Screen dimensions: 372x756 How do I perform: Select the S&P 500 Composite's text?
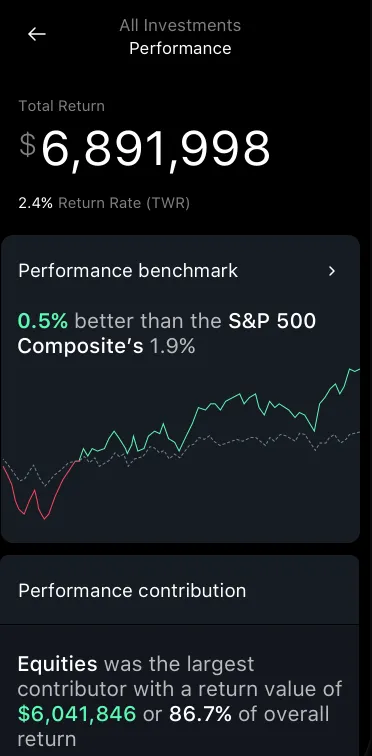pos(167,334)
